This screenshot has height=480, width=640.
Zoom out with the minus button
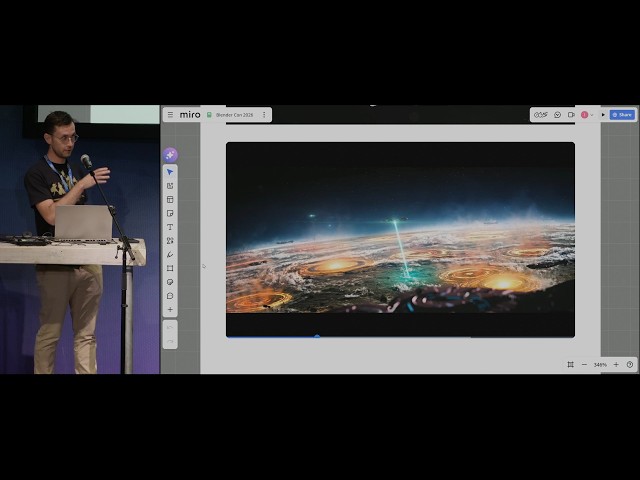pyautogui.click(x=584, y=364)
